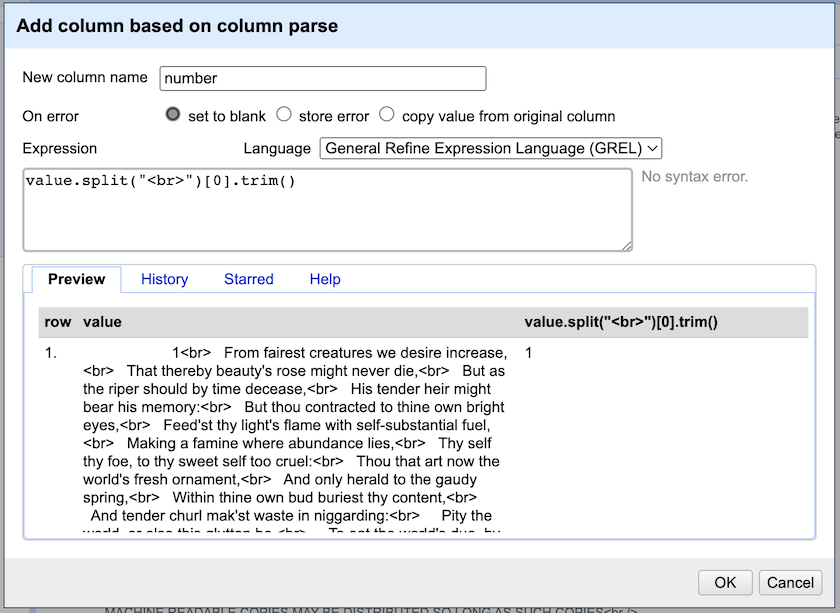Click the "No syntax error." status message
This screenshot has height=613, width=840.
coord(695,177)
